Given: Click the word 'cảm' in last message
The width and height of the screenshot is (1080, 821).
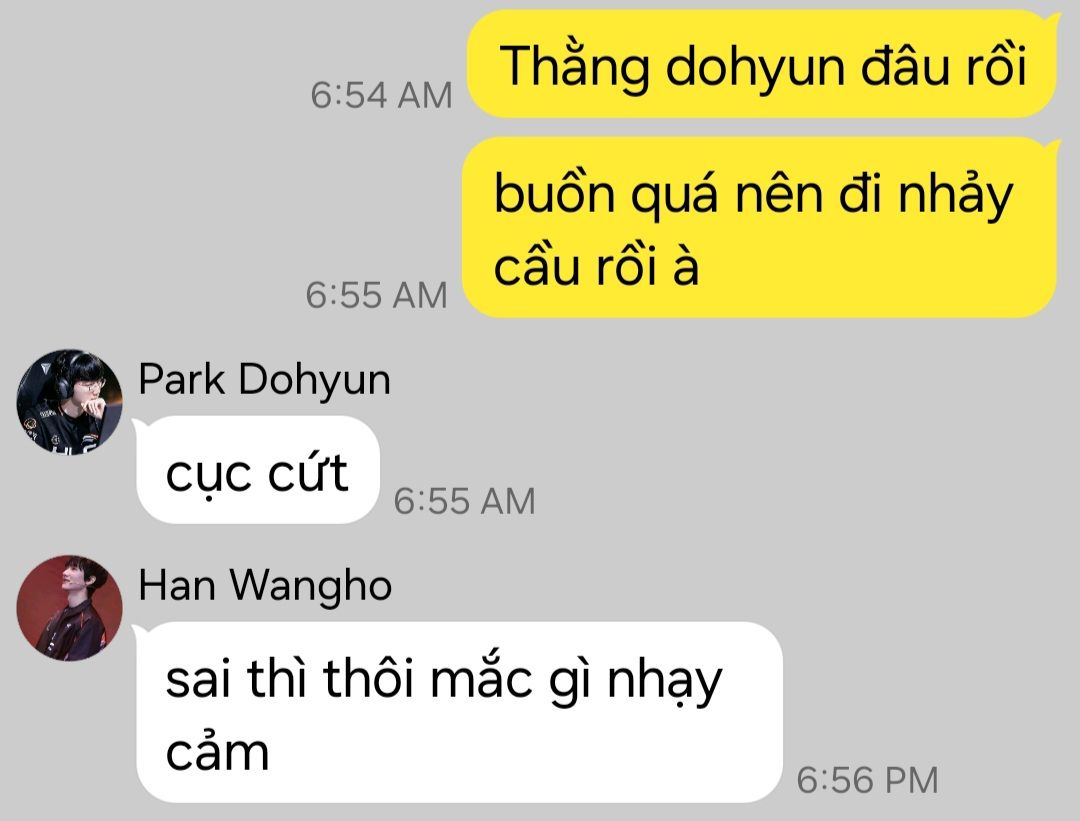Looking at the screenshot, I should (218, 754).
